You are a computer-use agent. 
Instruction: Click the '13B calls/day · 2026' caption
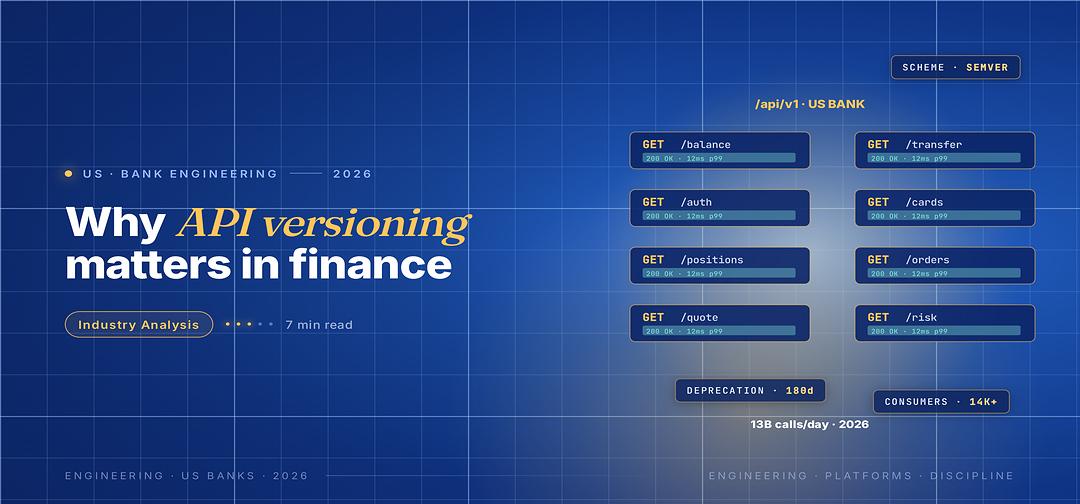pos(809,424)
